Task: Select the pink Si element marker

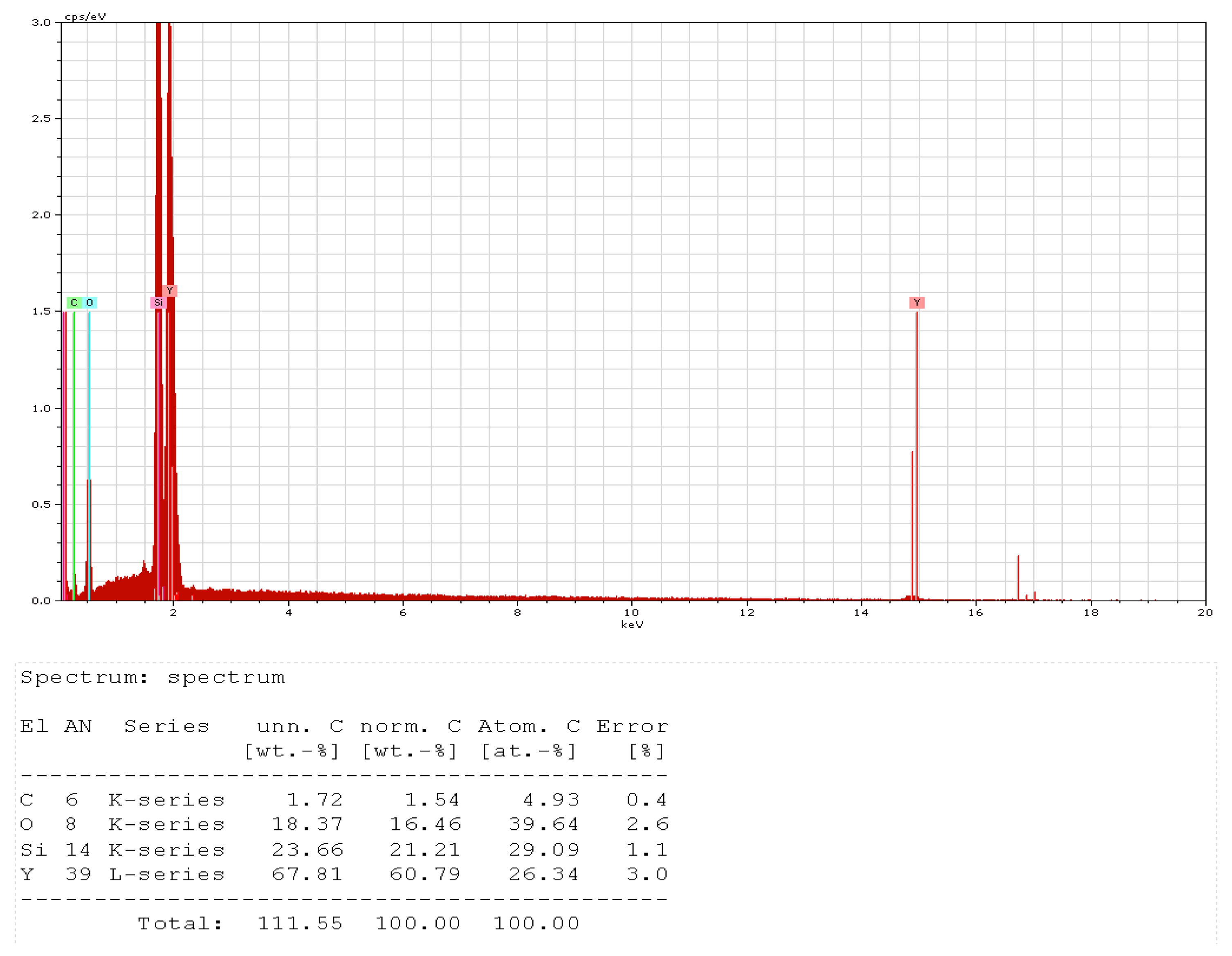Action: pos(158,302)
